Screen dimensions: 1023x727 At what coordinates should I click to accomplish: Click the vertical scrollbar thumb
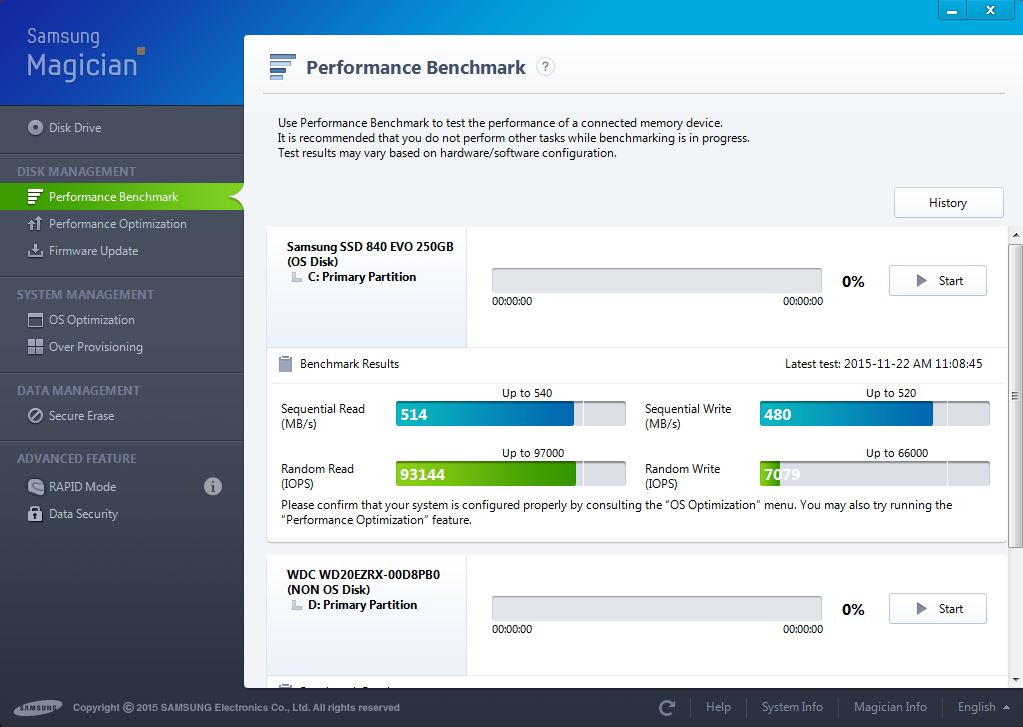click(x=1015, y=395)
